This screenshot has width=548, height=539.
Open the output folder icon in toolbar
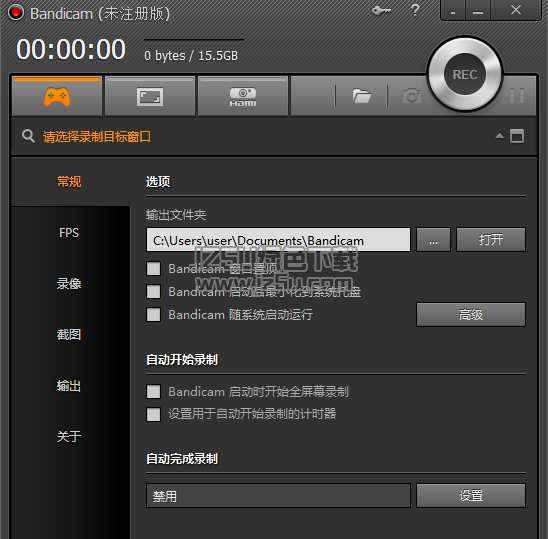[361, 96]
